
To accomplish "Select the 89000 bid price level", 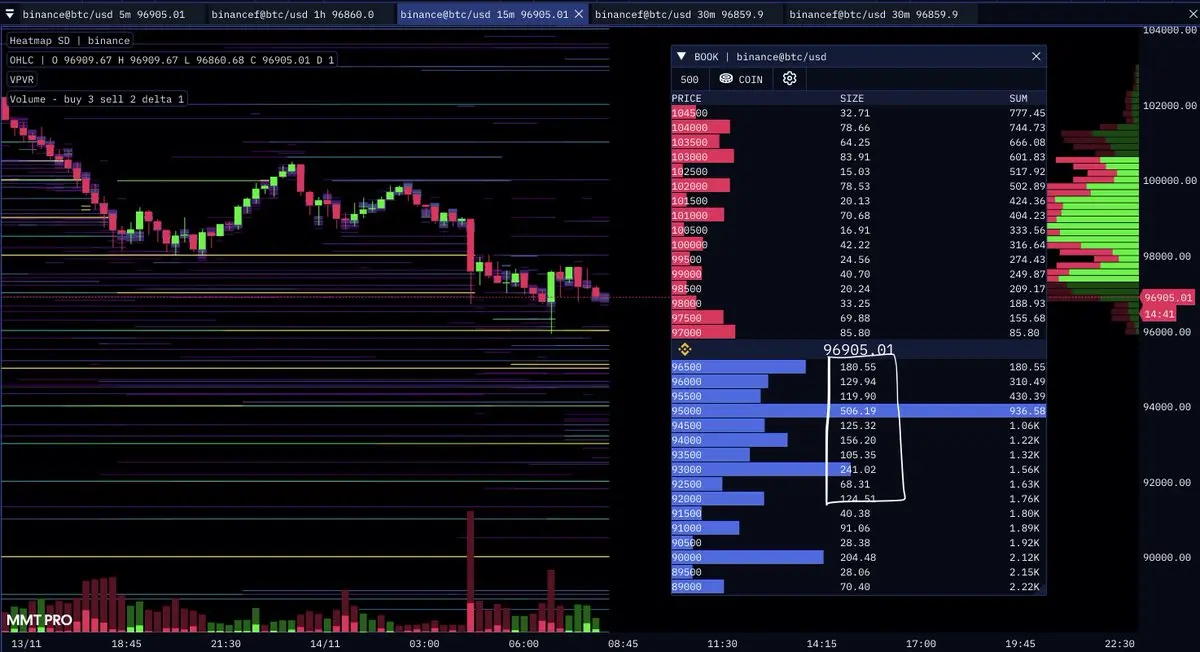I will [858, 587].
